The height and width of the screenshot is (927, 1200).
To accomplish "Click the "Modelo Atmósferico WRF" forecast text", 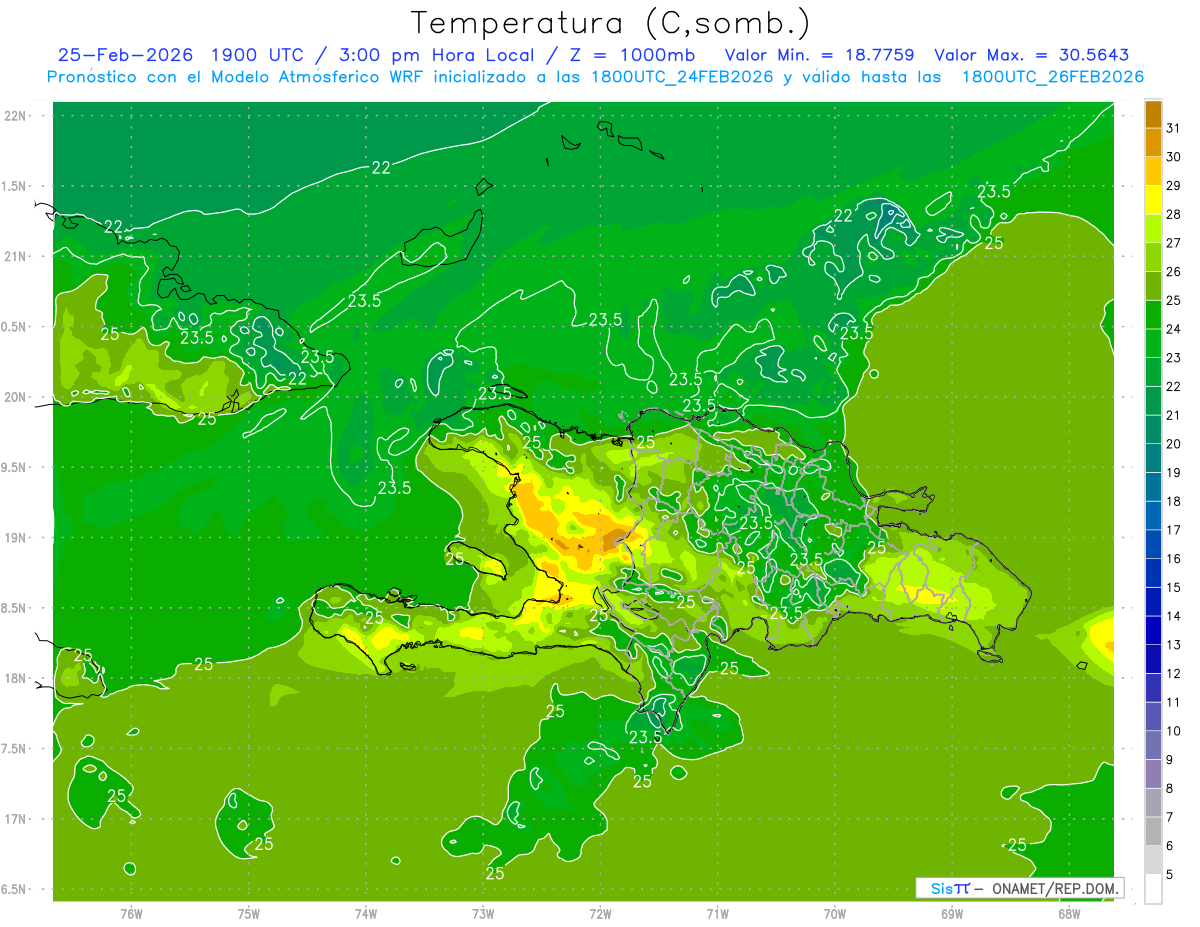I will (x=317, y=77).
